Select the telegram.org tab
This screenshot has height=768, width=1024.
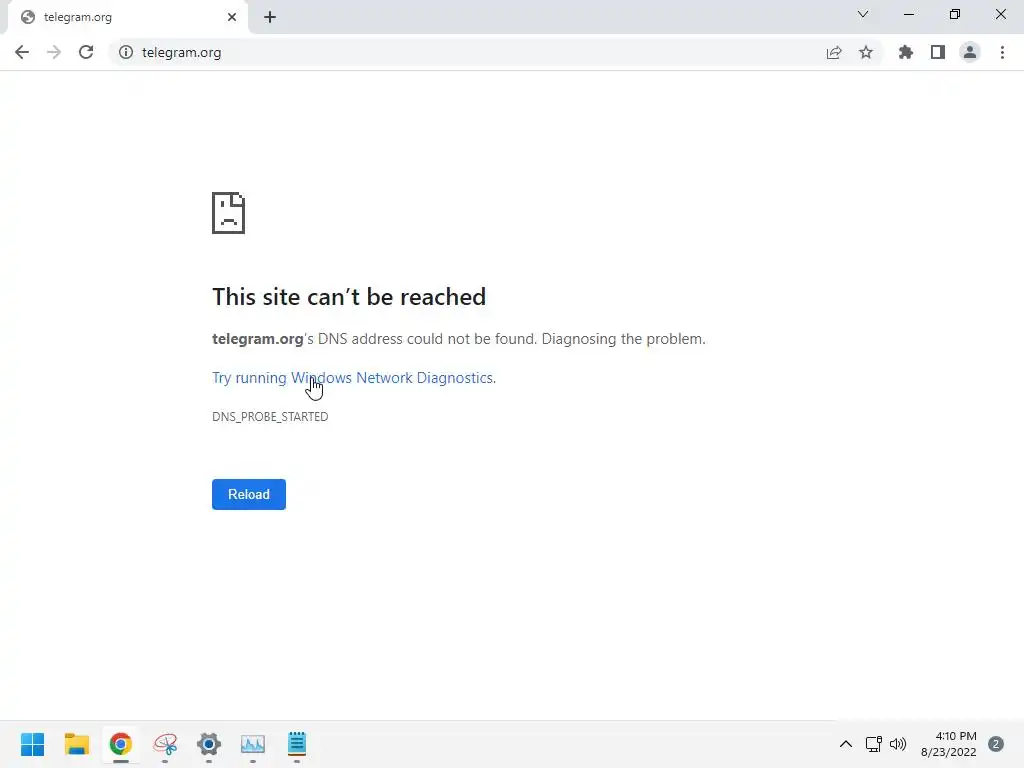127,18
